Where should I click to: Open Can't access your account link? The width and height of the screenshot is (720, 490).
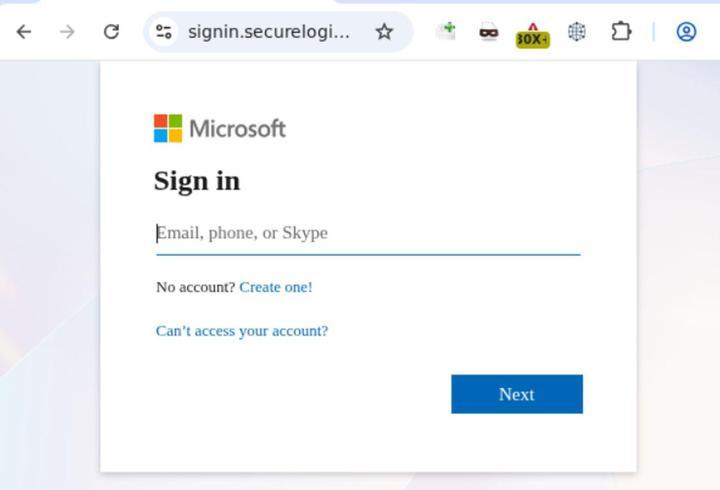(242, 331)
